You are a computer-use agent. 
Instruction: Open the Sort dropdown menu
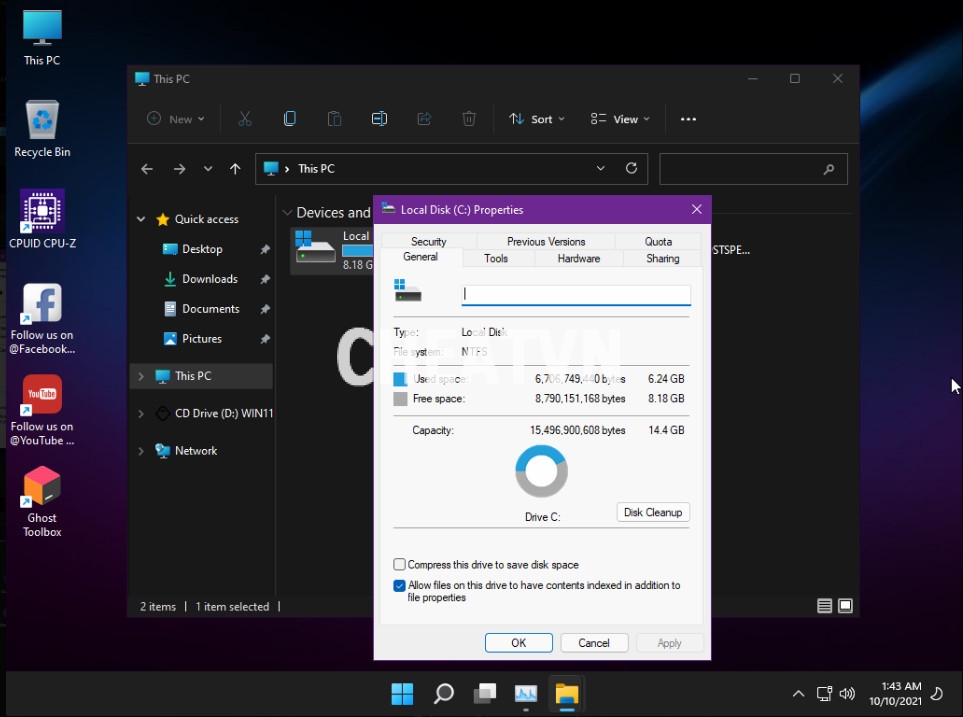(x=537, y=119)
